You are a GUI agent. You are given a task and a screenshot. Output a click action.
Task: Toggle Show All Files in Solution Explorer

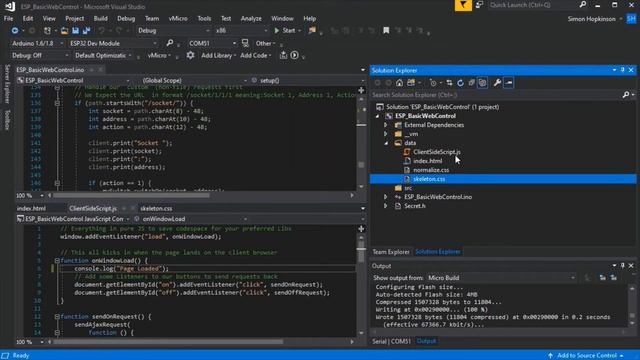pyautogui.click(x=482, y=83)
